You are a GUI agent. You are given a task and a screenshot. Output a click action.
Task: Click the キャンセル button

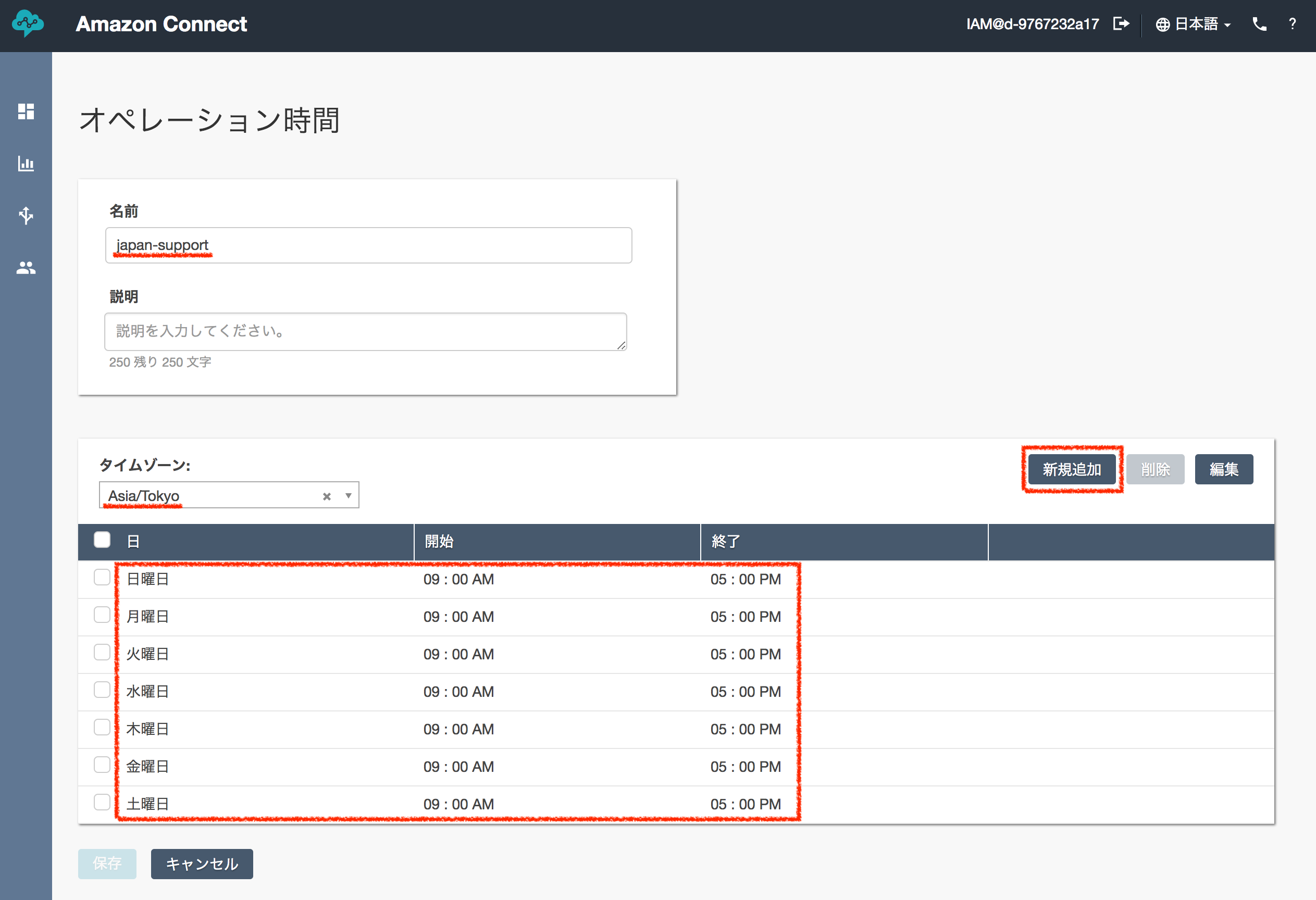pyautogui.click(x=201, y=864)
